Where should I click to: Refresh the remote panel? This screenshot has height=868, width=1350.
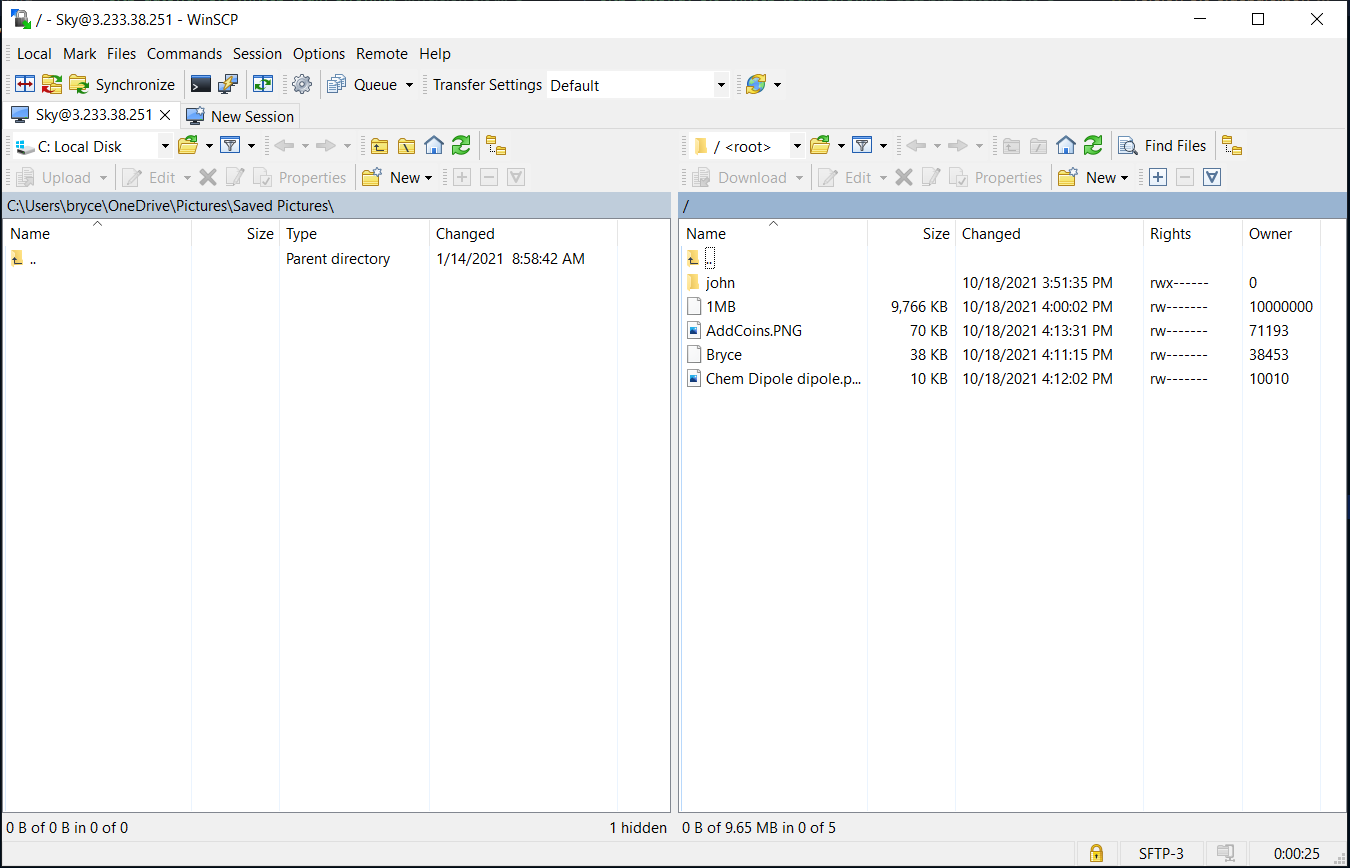tap(1093, 146)
